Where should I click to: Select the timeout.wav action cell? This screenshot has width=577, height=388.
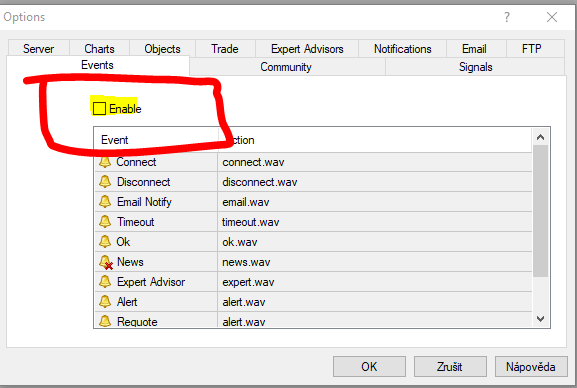click(375, 222)
